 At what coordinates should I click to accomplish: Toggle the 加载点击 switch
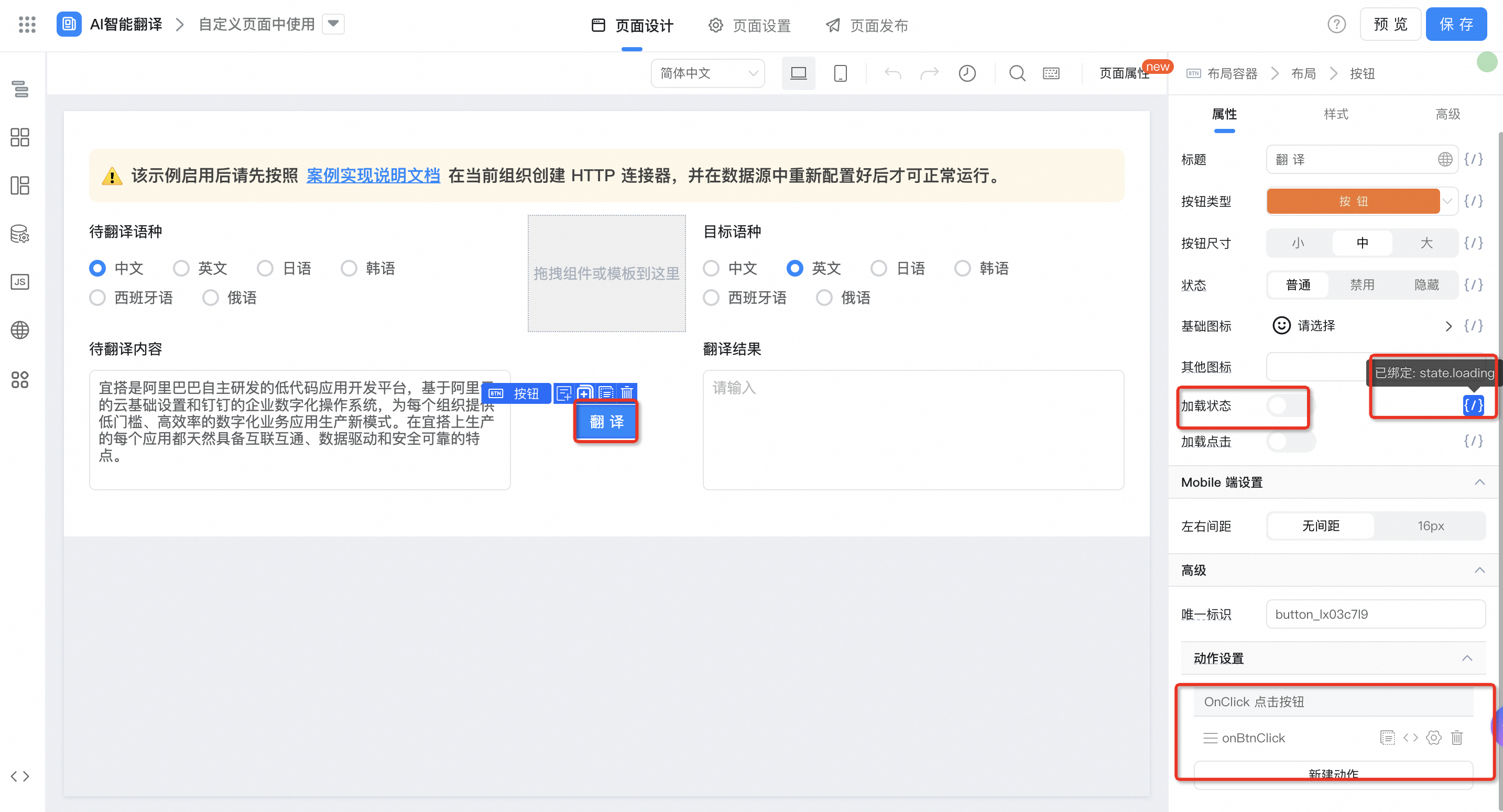tap(1290, 442)
